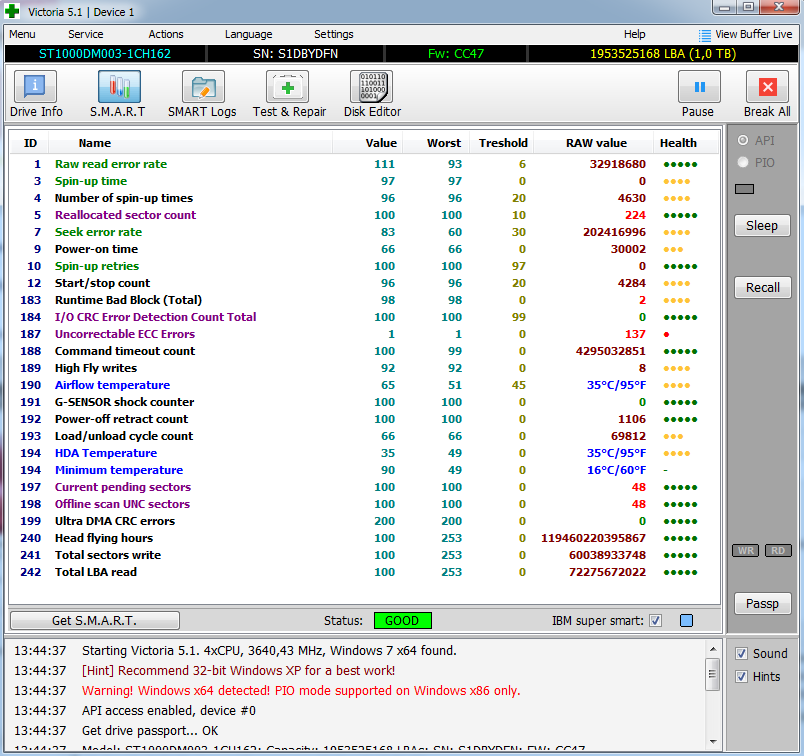
Task: Open View Buffer Live
Action: pos(745,34)
